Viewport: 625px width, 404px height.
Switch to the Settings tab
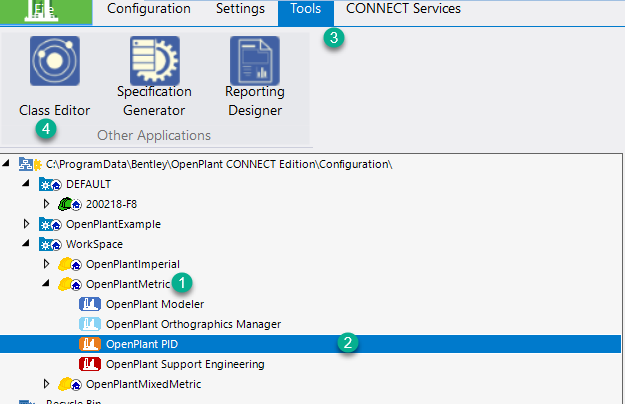tap(240, 9)
